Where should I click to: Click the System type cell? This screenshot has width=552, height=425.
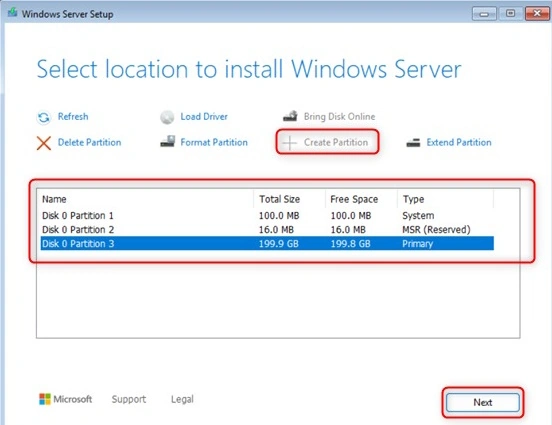(418, 215)
